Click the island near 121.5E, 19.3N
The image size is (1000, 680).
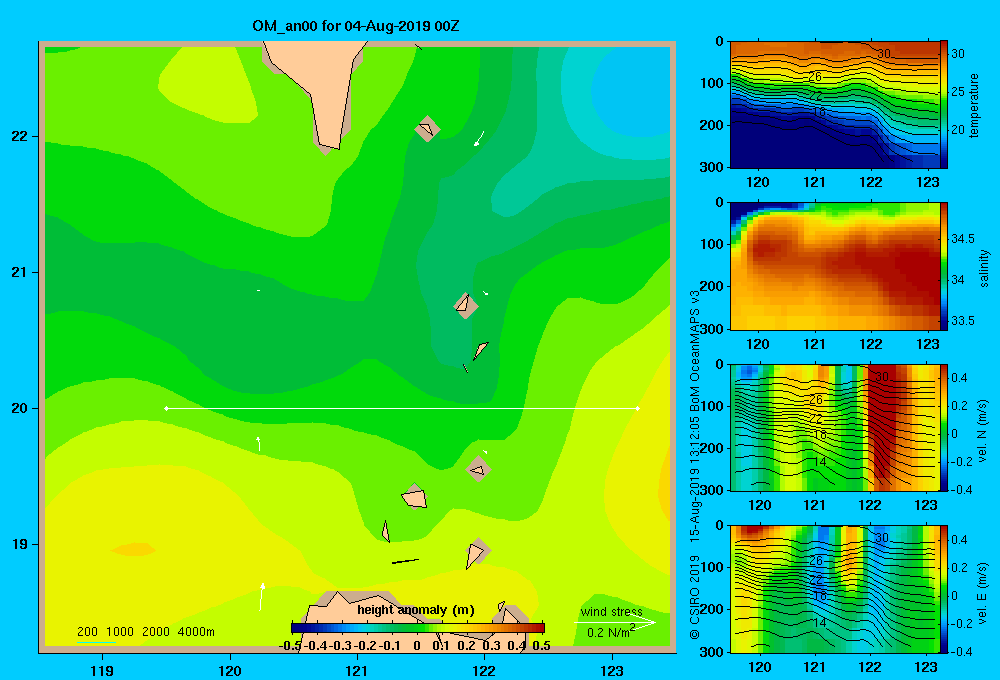tap(415, 497)
